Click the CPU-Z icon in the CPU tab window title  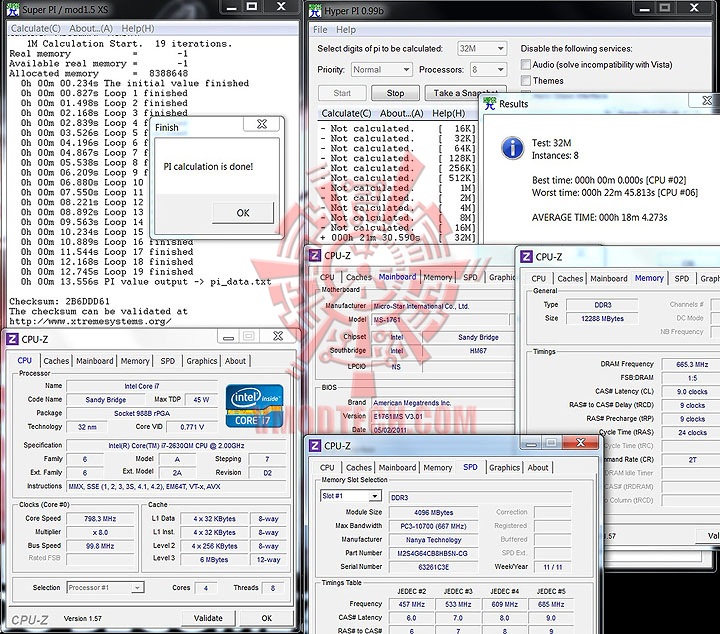click(12, 339)
